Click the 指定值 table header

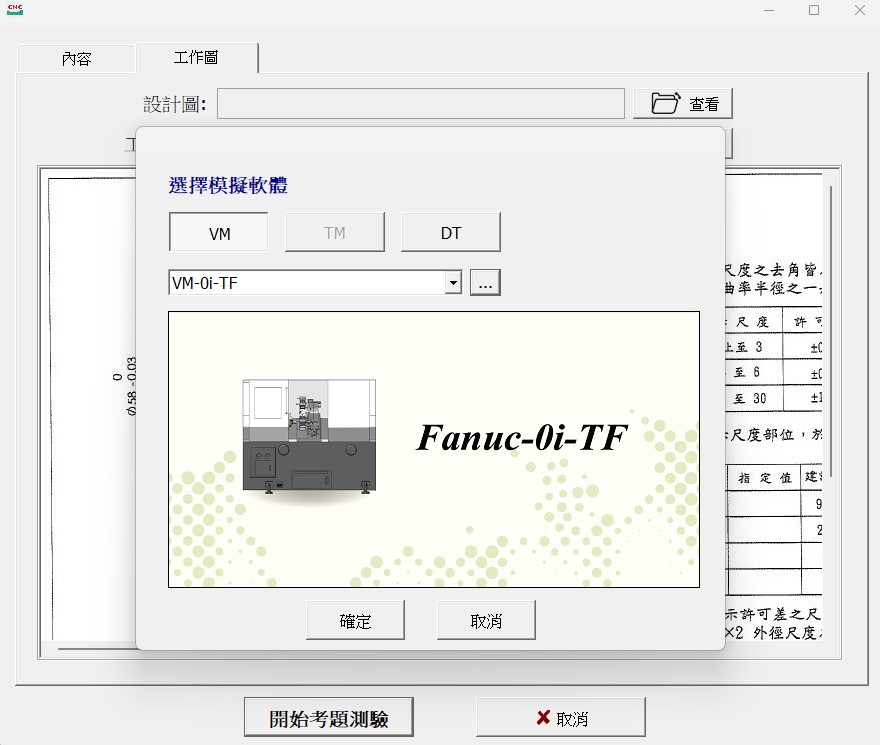coord(764,478)
